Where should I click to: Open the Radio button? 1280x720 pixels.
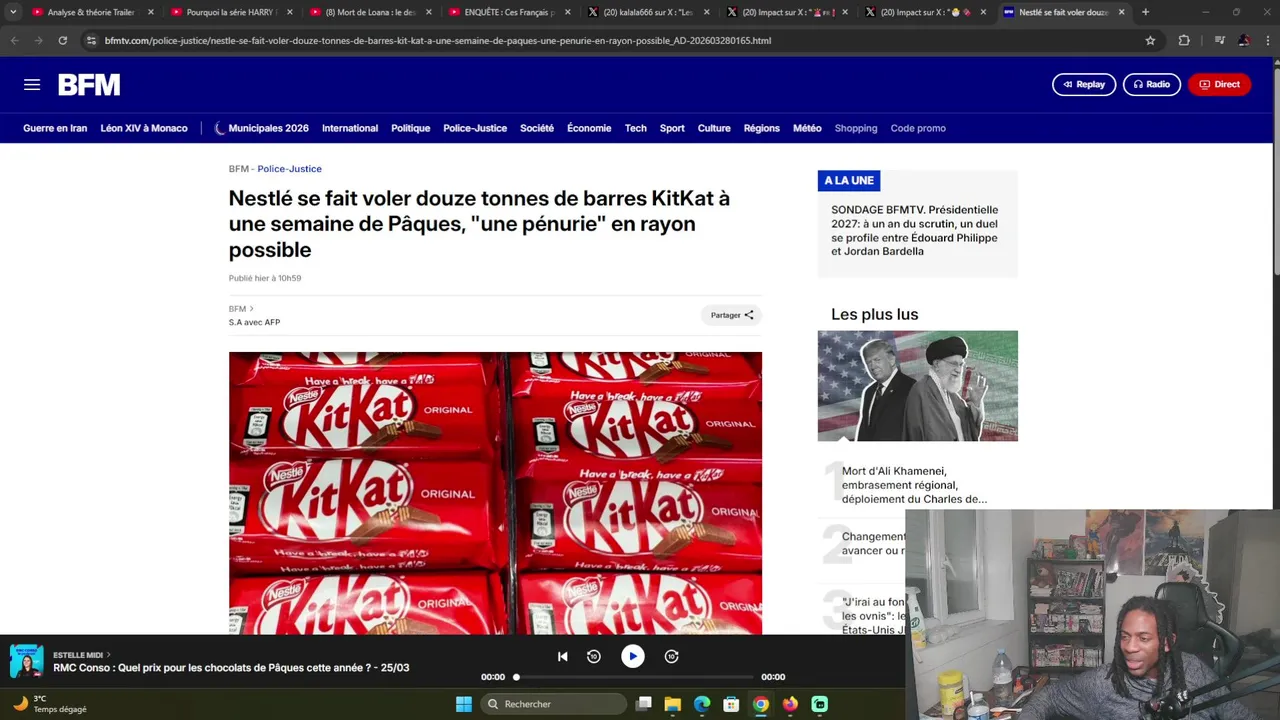1152,84
